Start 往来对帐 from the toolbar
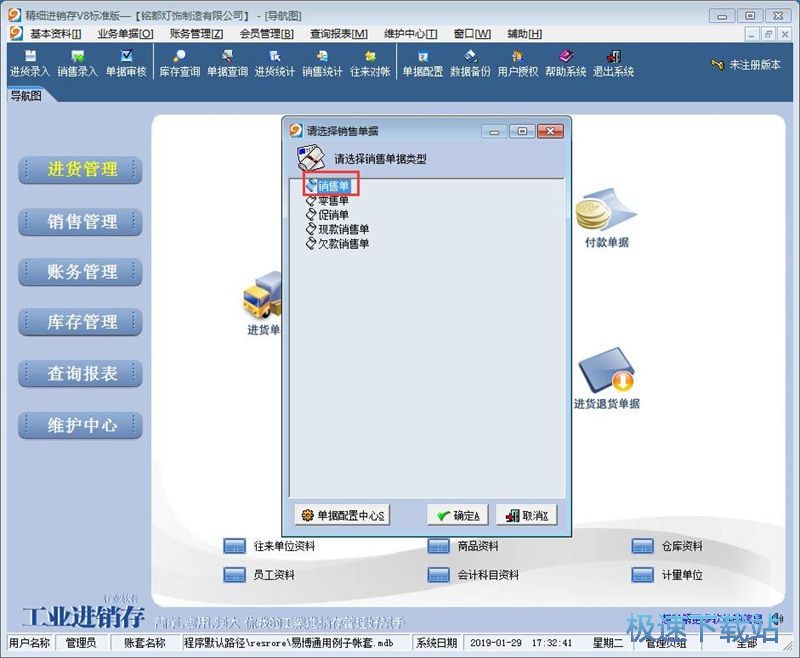Screen dimensions: 800x658 tap(371, 65)
